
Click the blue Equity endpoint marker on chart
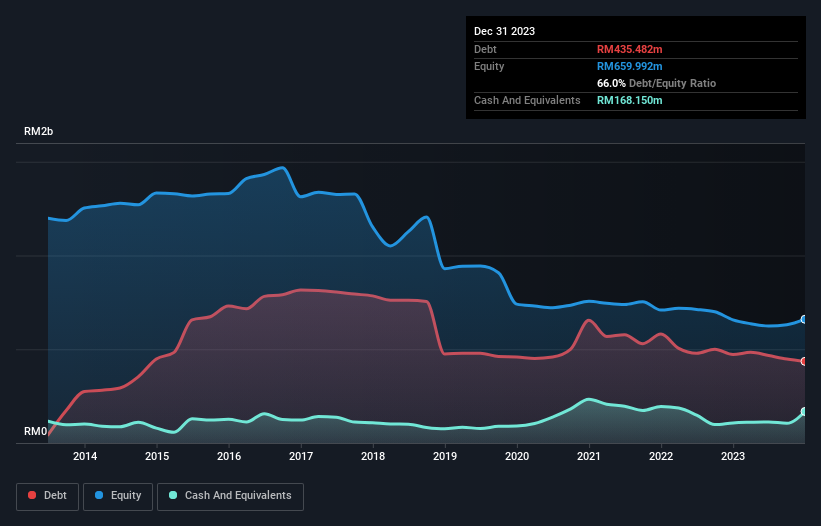pos(804,320)
